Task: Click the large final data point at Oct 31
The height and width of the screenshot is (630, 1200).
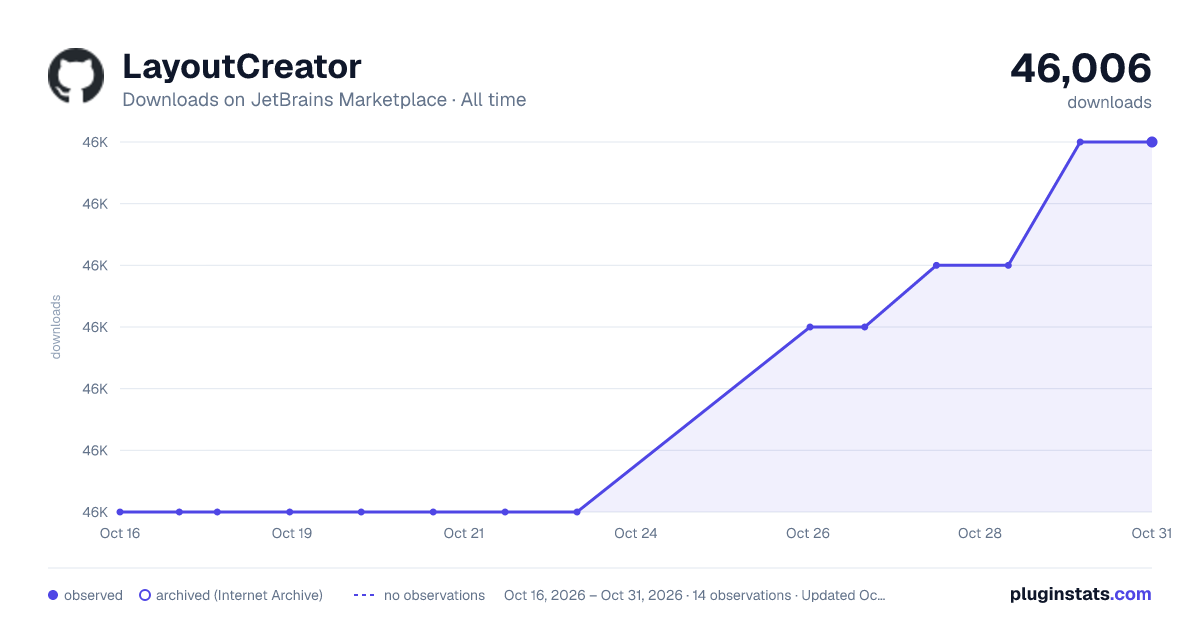Action: (1152, 142)
